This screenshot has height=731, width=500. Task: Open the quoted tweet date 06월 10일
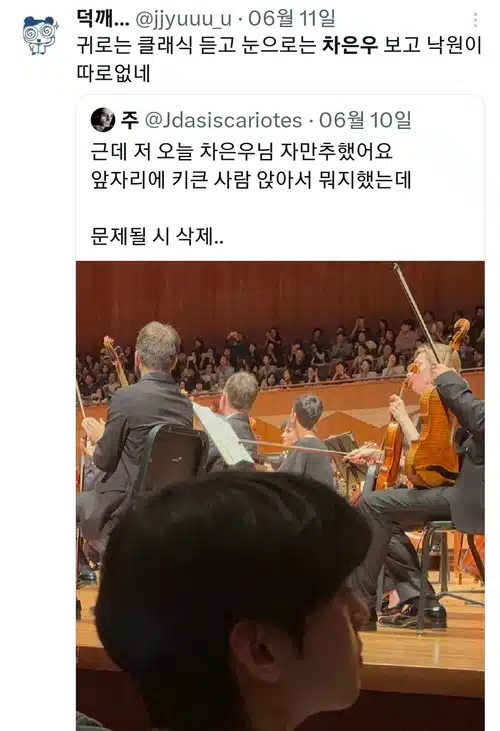[365, 120]
